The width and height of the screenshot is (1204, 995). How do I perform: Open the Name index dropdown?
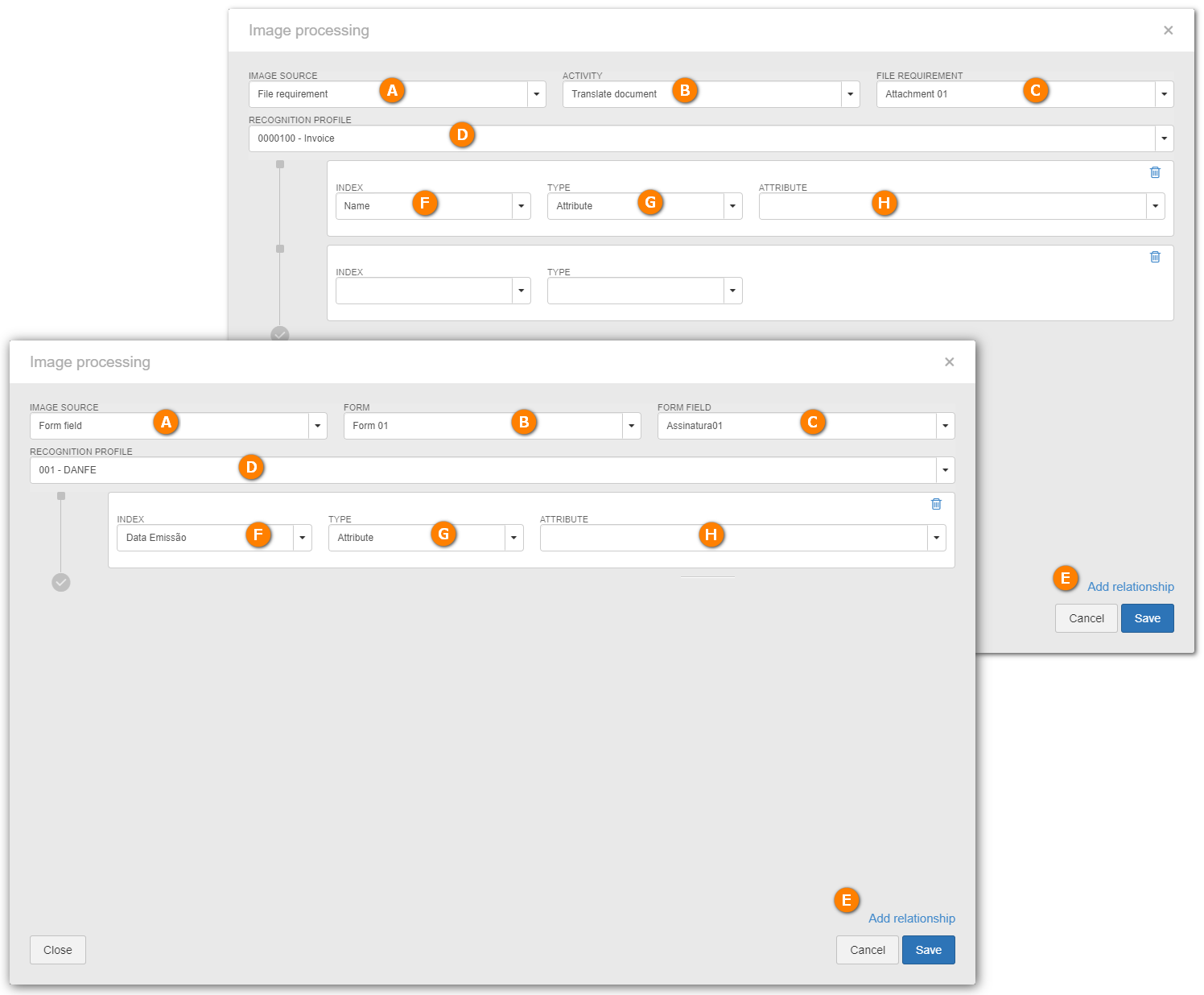tap(521, 206)
